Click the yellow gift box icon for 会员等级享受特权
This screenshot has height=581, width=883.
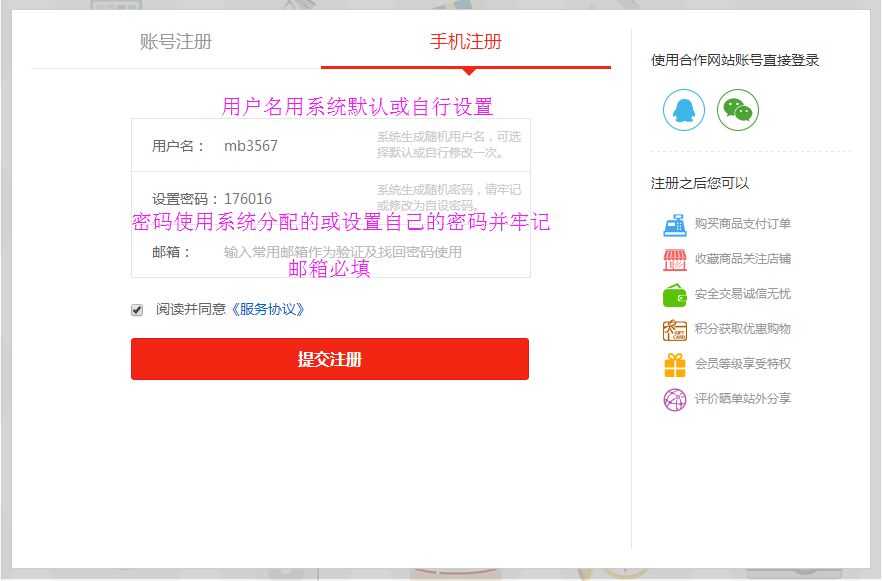pos(675,365)
